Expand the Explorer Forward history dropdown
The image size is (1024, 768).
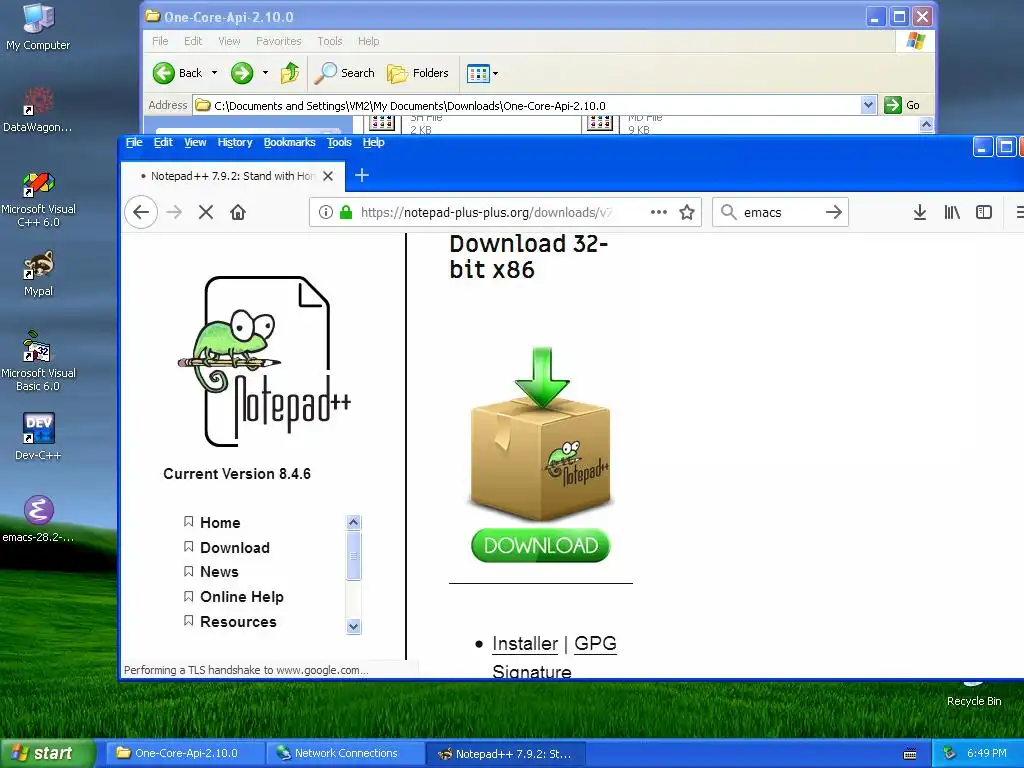(x=265, y=73)
